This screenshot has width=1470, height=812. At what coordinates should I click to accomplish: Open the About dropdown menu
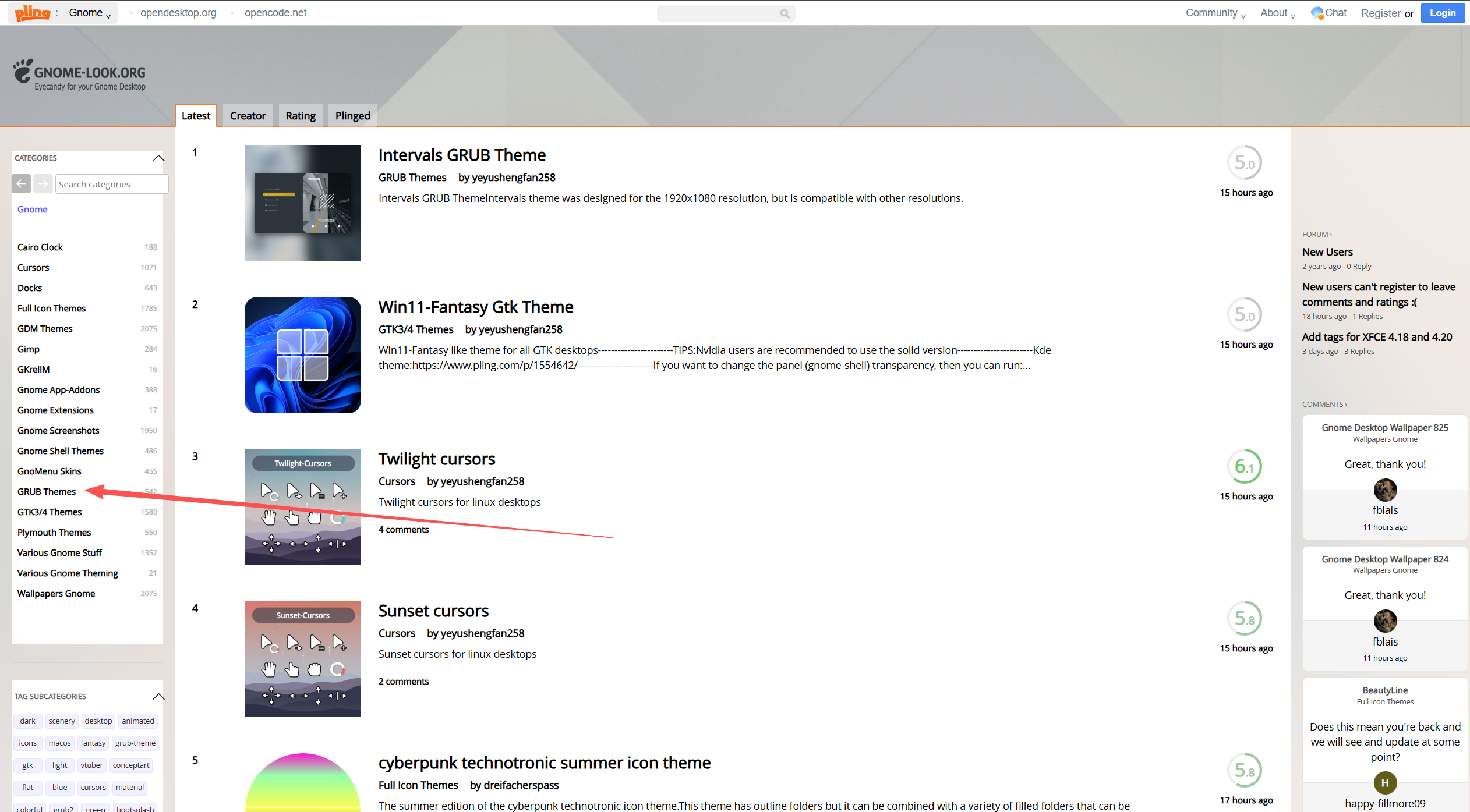(x=1277, y=13)
